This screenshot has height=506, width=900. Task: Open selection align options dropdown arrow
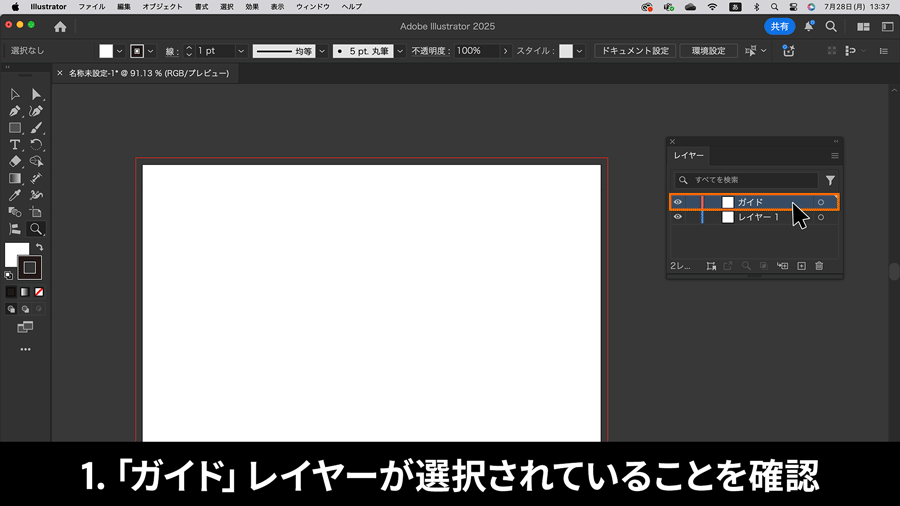click(763, 51)
